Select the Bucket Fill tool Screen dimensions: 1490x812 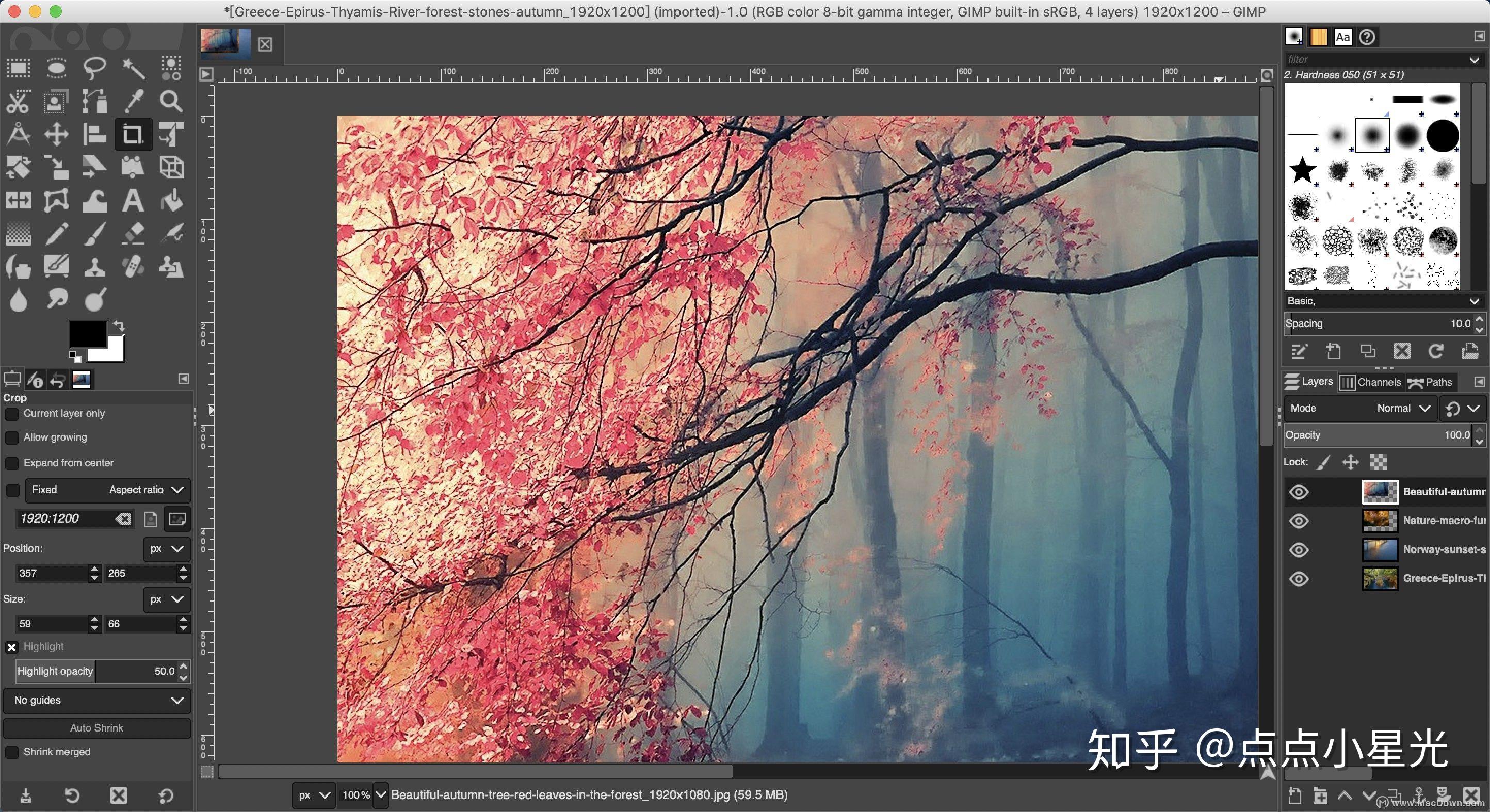(171, 201)
